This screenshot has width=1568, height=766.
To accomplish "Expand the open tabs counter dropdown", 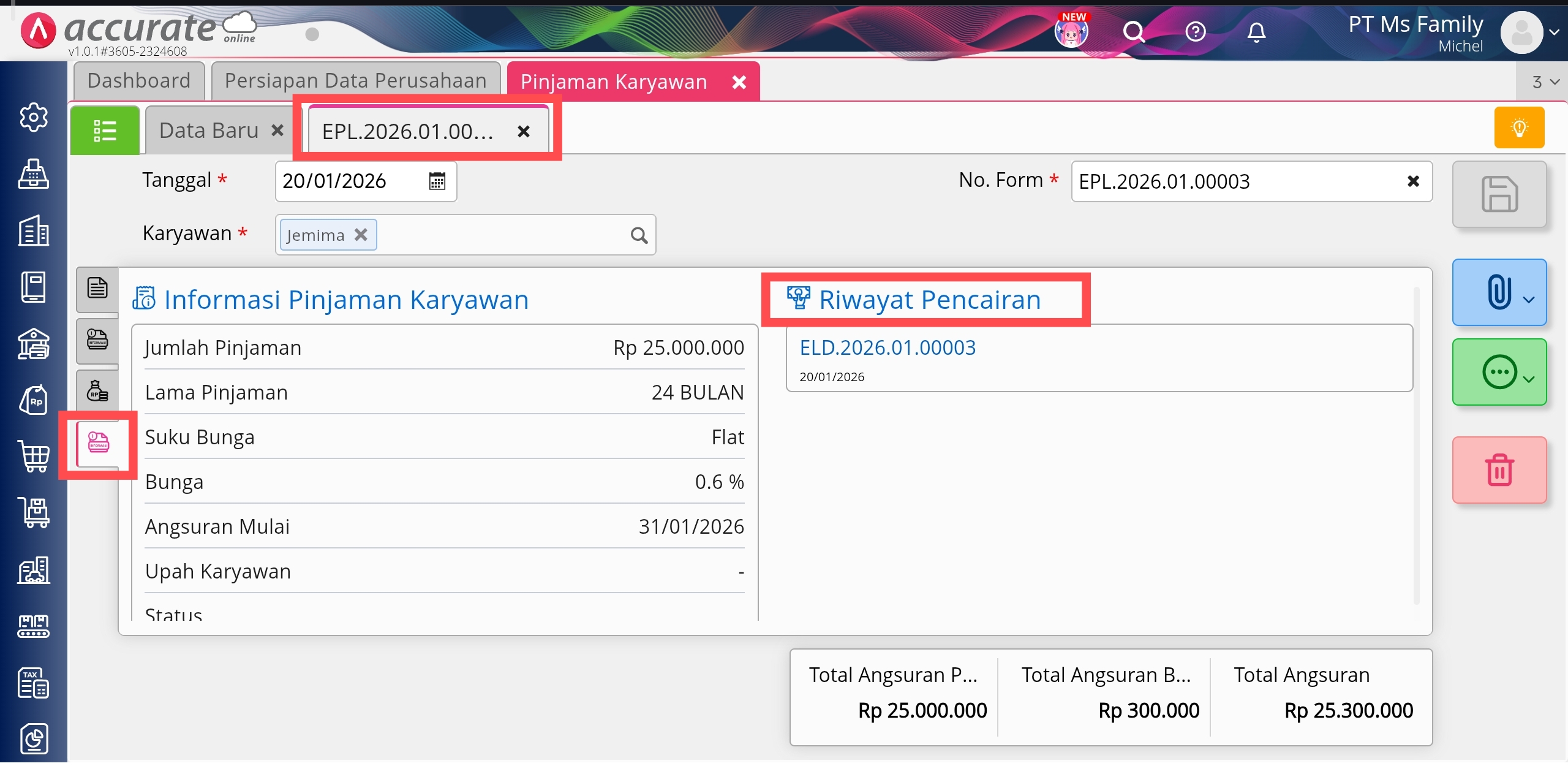I will 1545,82.
